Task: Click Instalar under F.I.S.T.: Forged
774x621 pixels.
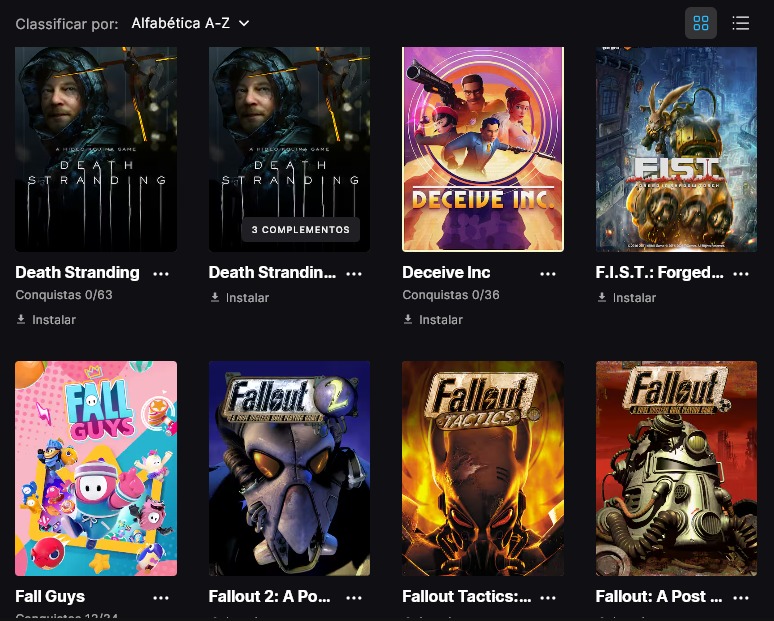Action: pyautogui.click(x=626, y=298)
